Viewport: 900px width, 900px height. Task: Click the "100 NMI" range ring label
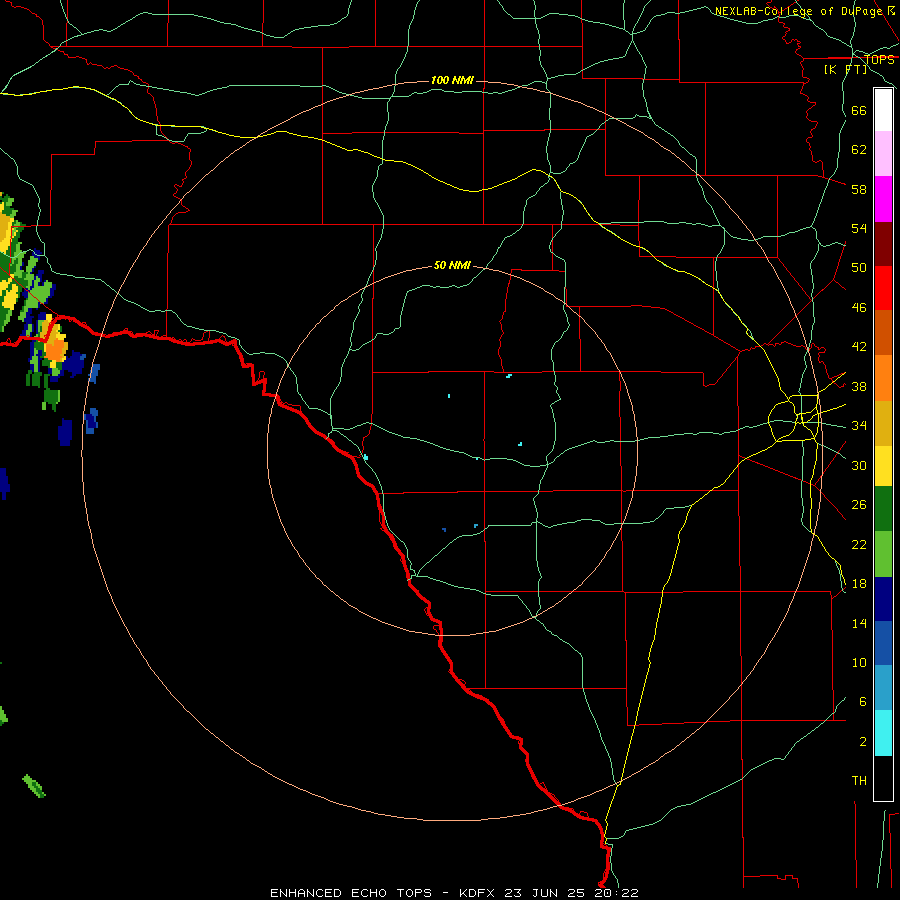tap(452, 80)
